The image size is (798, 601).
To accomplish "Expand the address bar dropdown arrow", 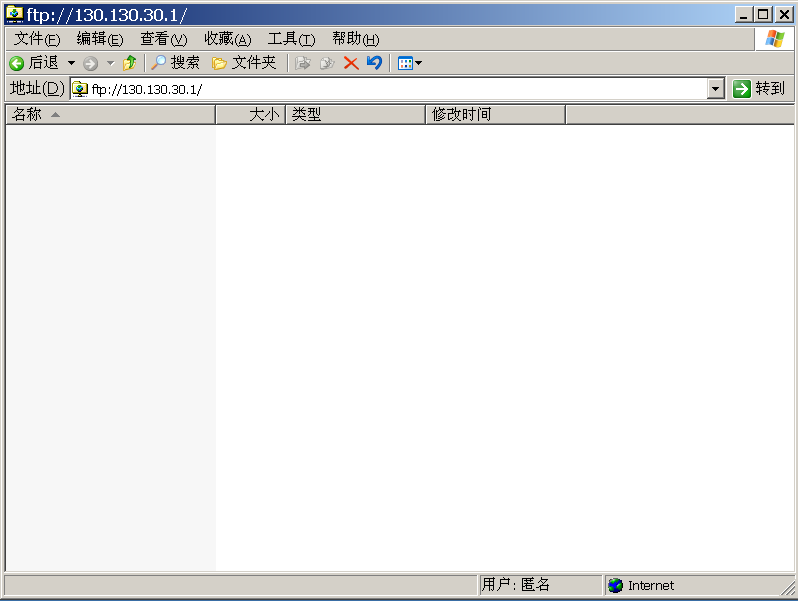I will 716,89.
